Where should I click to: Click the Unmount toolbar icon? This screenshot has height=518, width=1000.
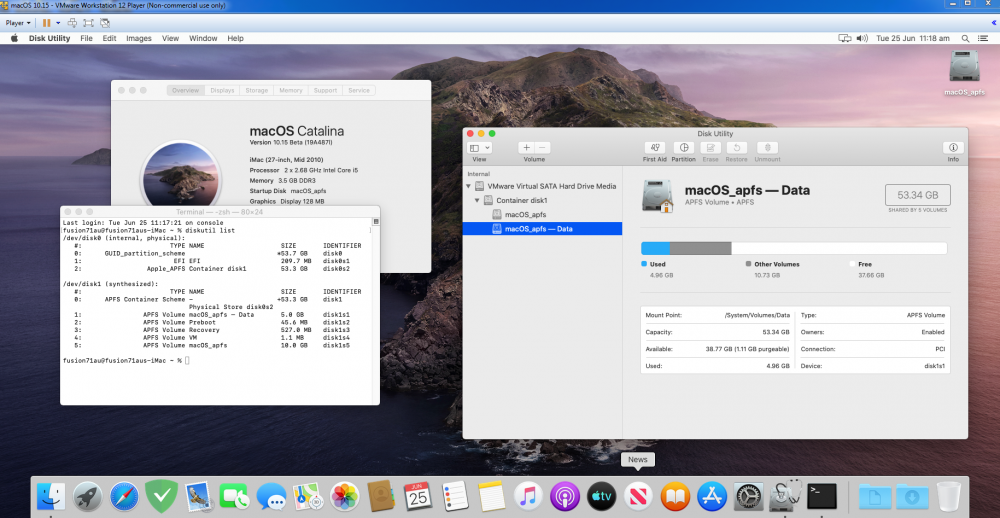coord(767,148)
